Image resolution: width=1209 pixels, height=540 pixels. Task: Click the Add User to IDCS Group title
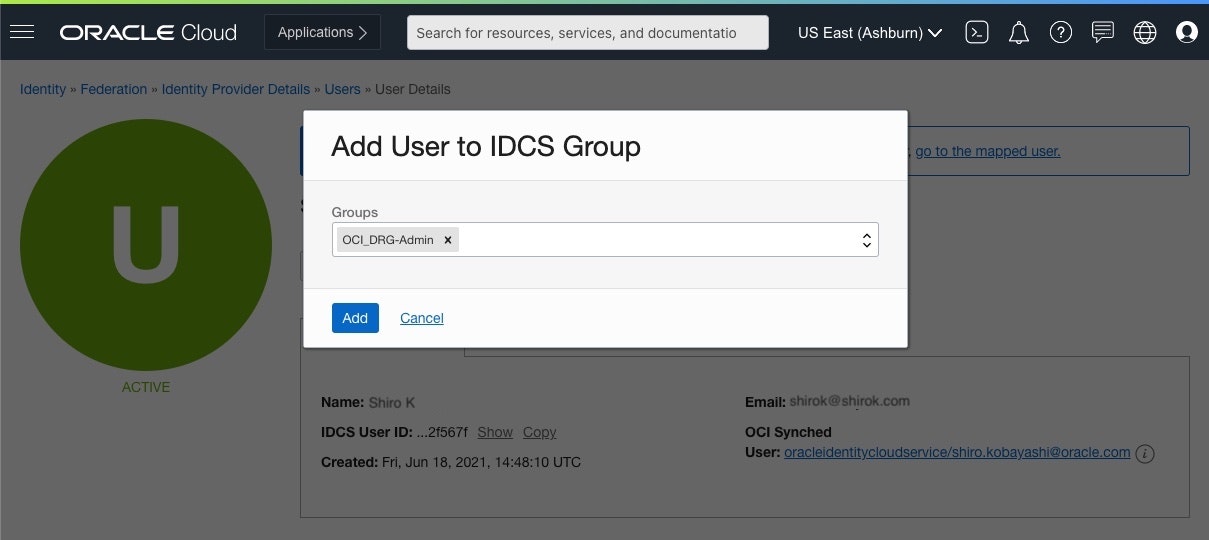click(486, 146)
